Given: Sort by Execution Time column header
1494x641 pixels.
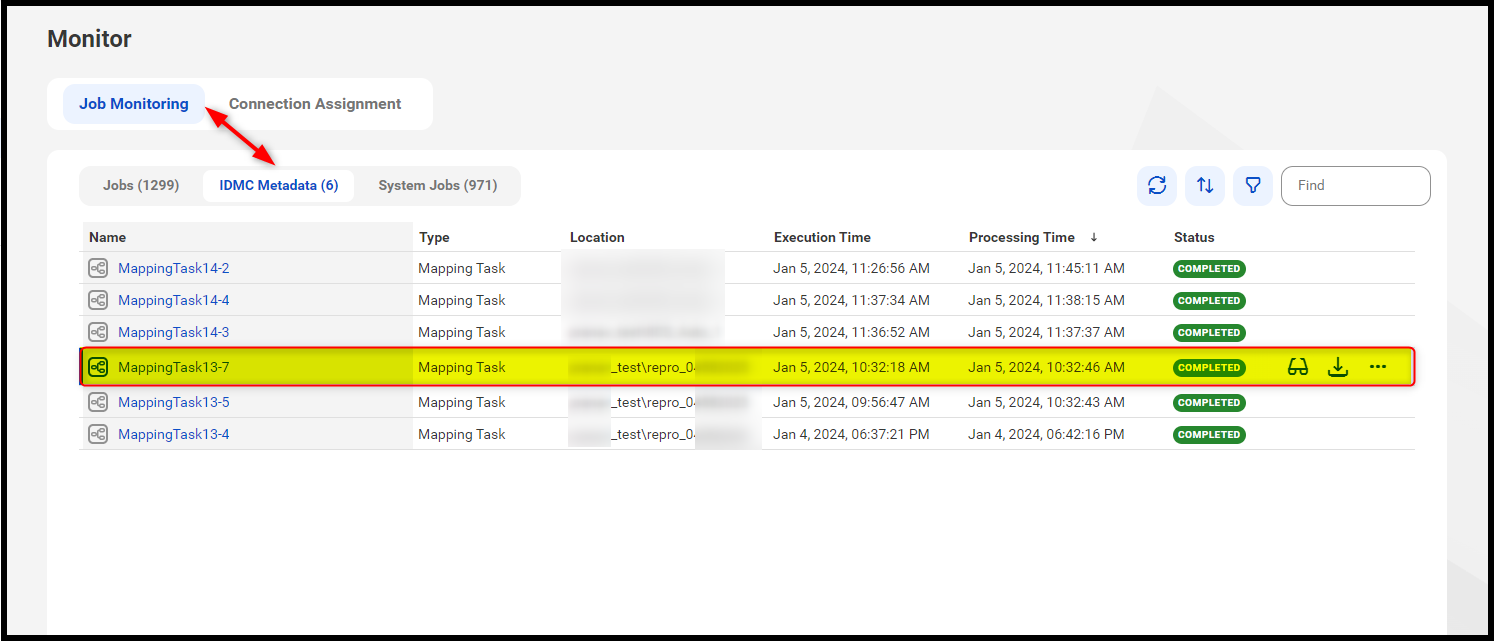Looking at the screenshot, I should pyautogui.click(x=822, y=237).
